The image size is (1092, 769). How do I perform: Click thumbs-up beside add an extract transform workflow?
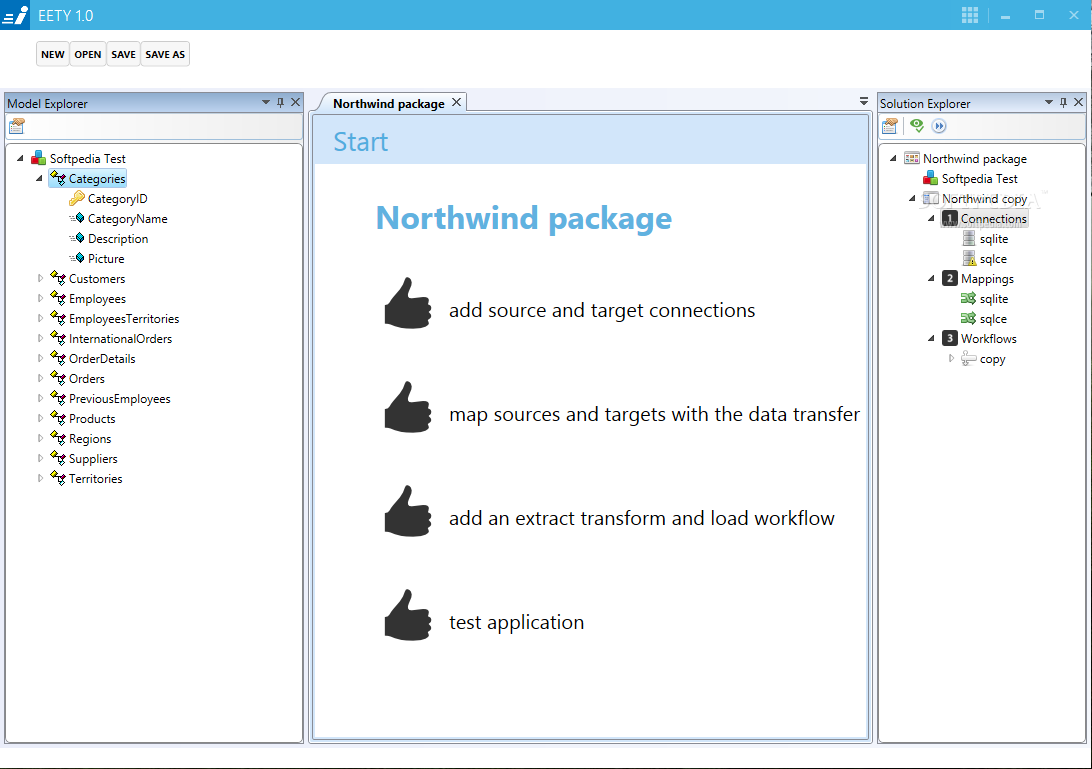[x=408, y=511]
